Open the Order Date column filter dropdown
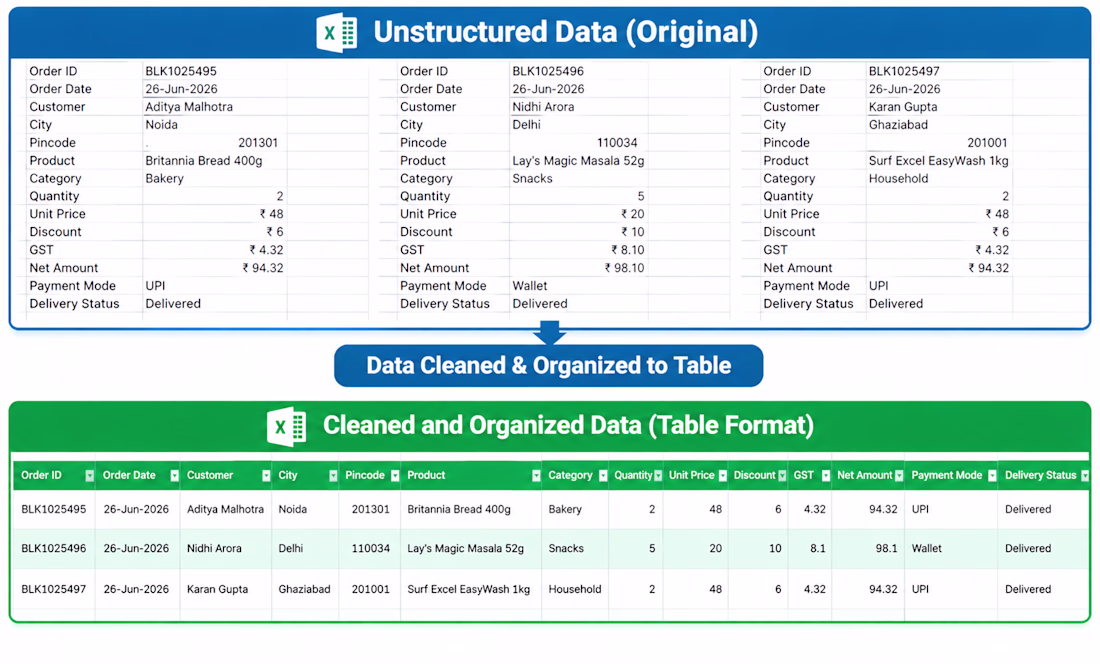This screenshot has width=1100, height=664. [x=174, y=476]
